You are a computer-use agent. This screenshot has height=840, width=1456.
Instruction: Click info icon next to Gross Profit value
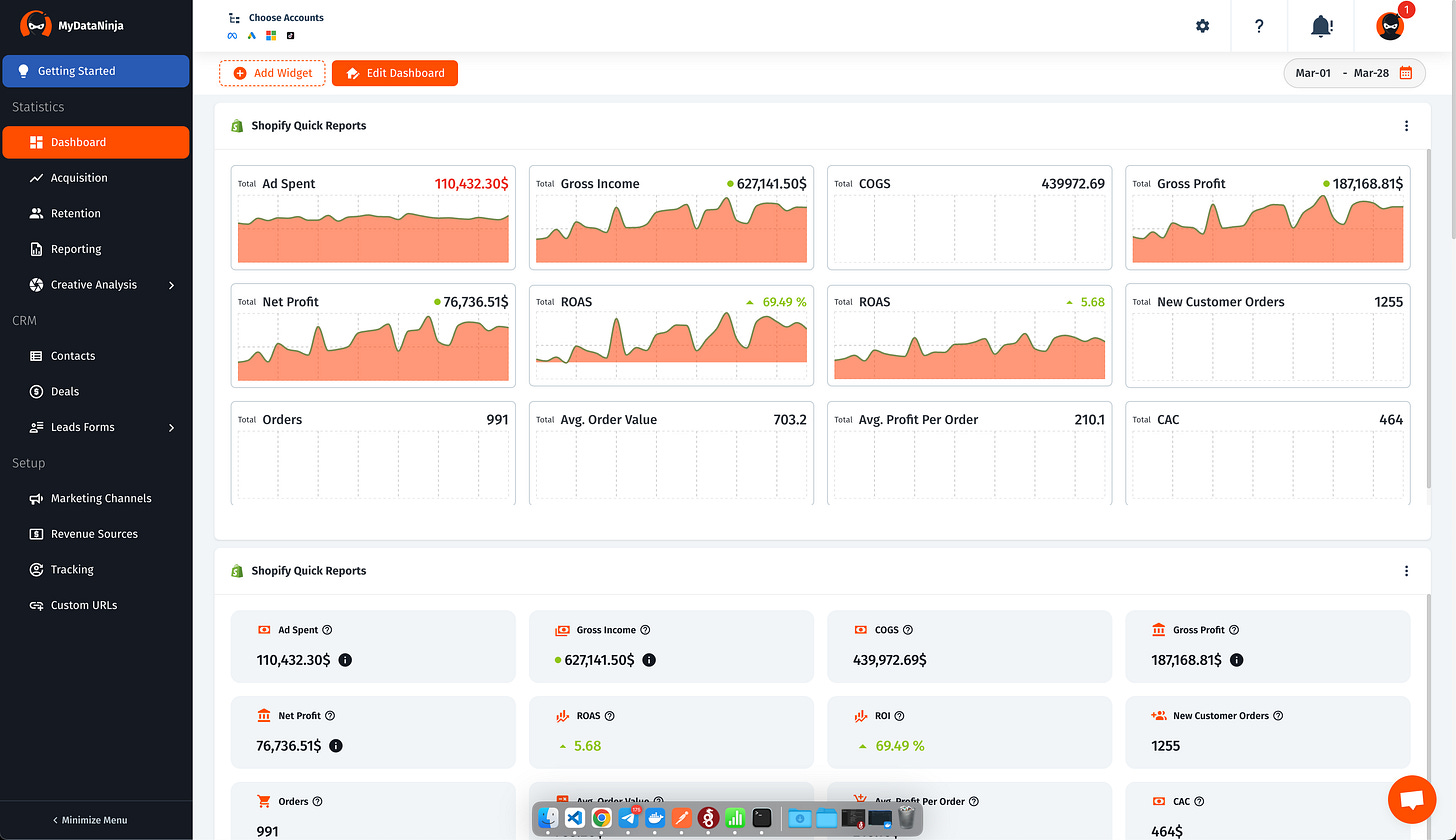[1237, 660]
